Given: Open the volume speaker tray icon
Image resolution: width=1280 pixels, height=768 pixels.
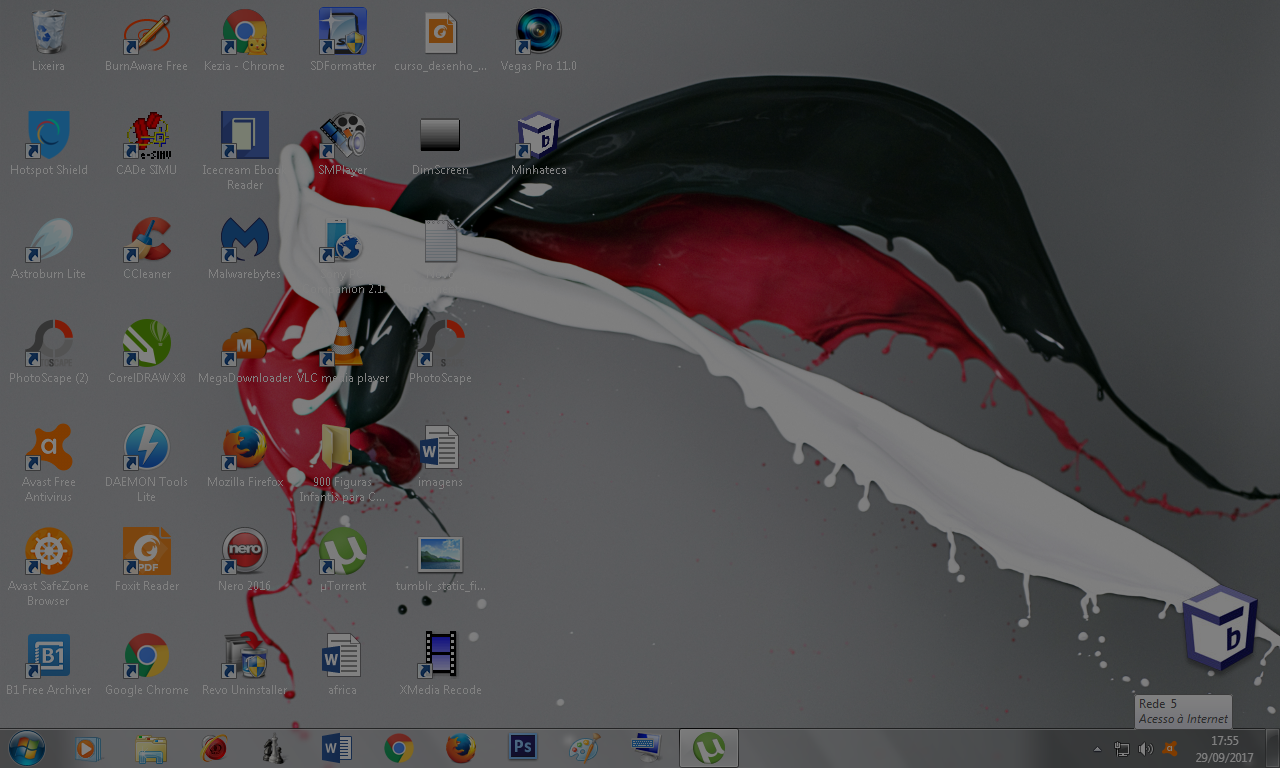Looking at the screenshot, I should [x=1146, y=748].
